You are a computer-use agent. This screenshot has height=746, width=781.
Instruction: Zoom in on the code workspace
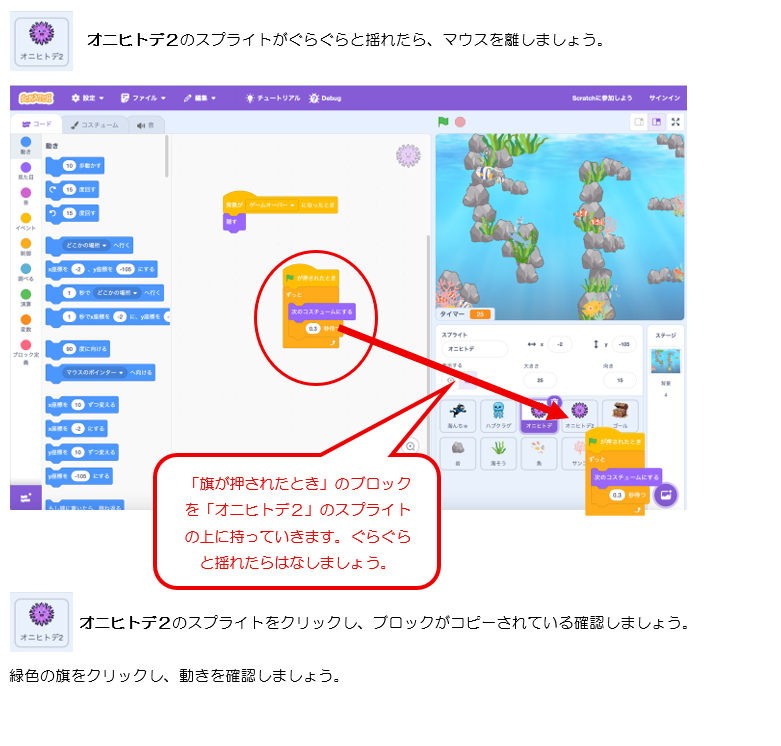coord(410,447)
